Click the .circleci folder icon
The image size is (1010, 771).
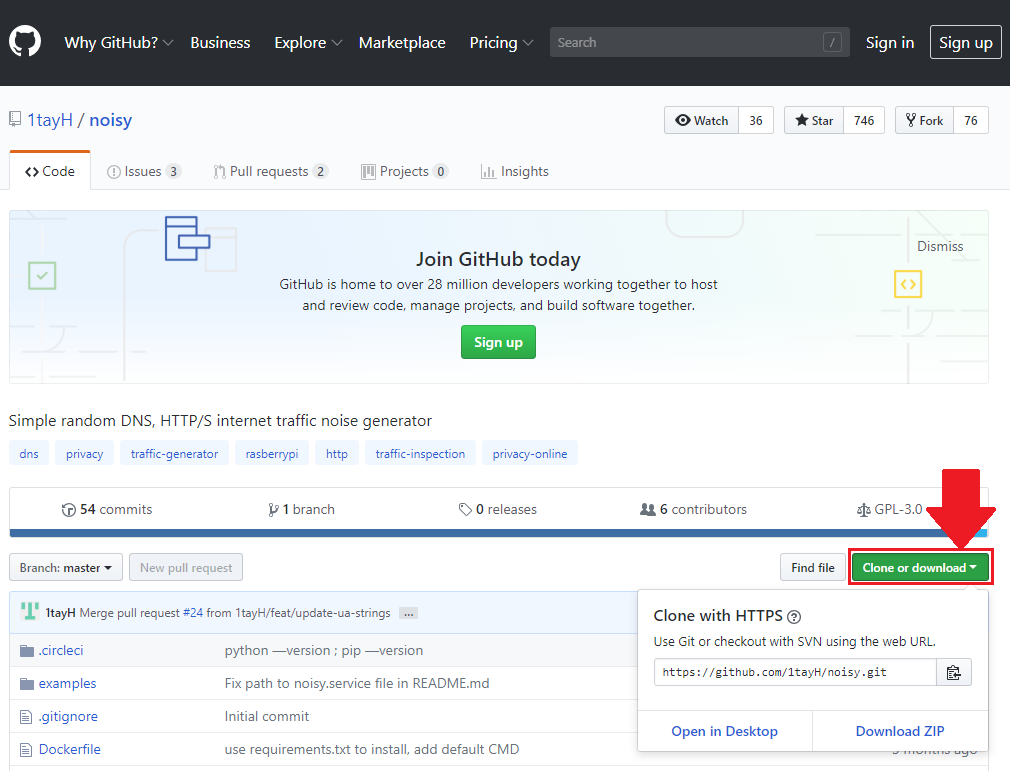[x=26, y=651]
